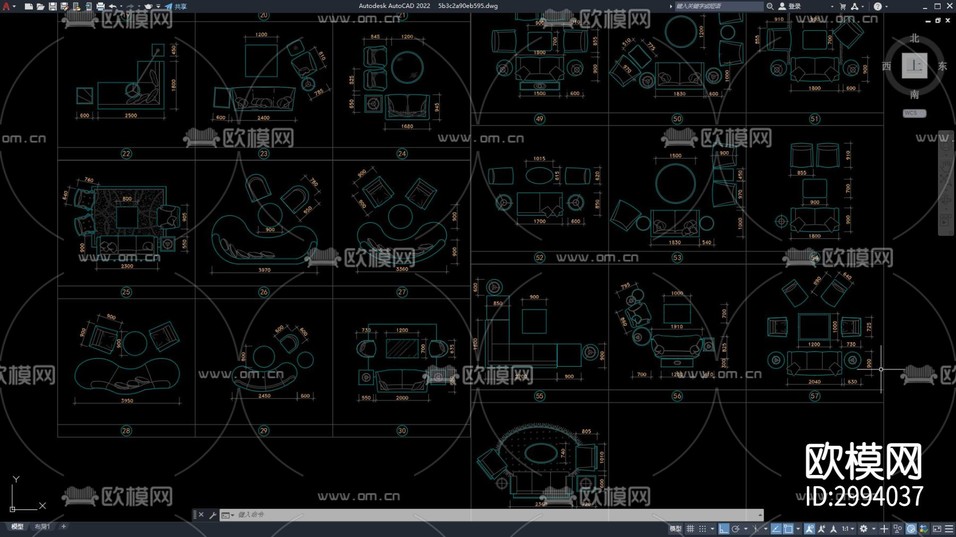Restore the drawing window (inner restore button)
Image resolution: width=956 pixels, height=537 pixels.
(938, 20)
